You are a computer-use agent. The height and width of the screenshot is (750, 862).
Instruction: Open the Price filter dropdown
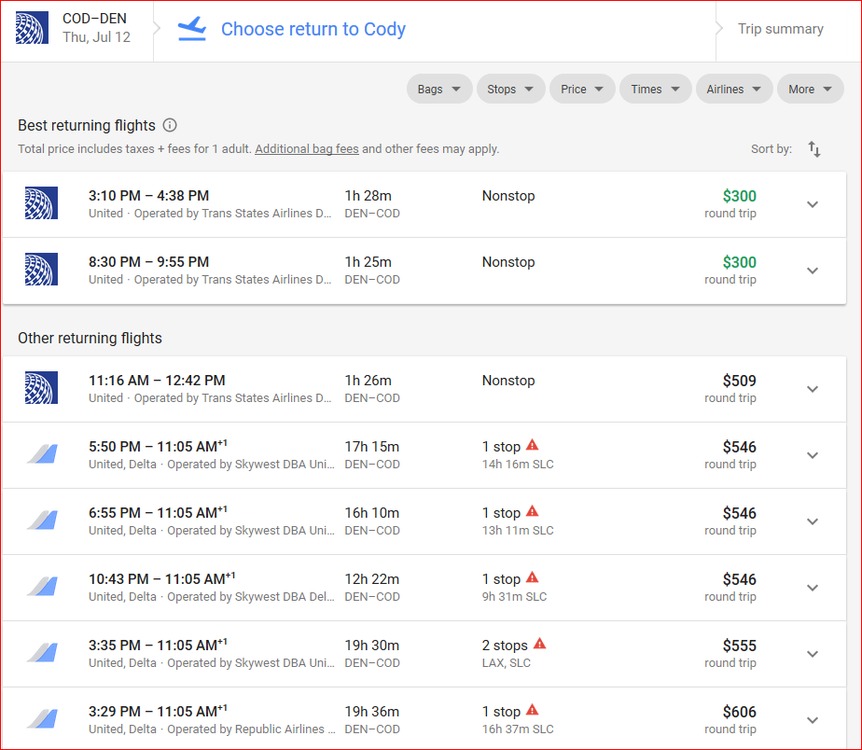point(582,89)
